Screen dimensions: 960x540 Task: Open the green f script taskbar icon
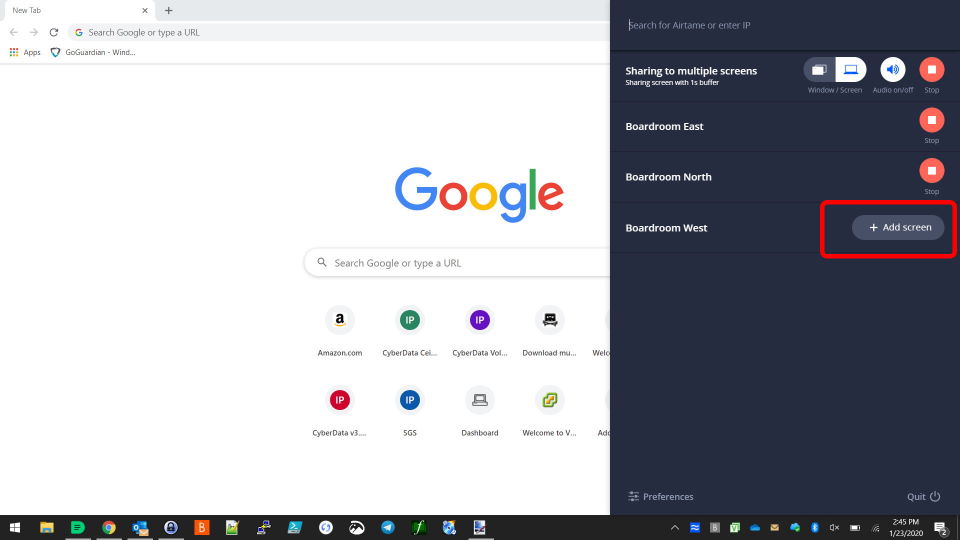(419, 528)
